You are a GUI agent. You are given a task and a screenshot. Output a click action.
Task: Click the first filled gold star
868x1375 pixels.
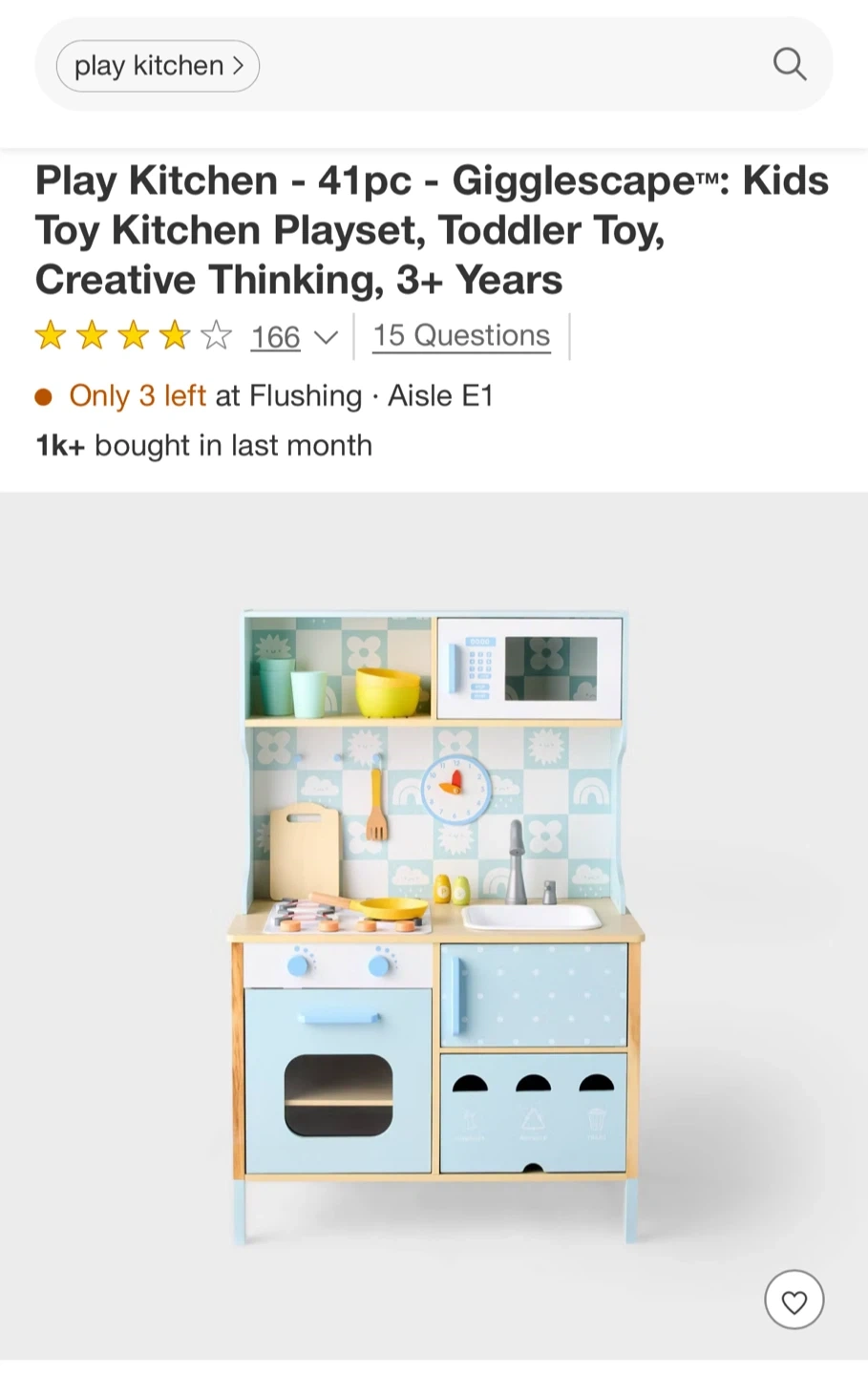(50, 335)
